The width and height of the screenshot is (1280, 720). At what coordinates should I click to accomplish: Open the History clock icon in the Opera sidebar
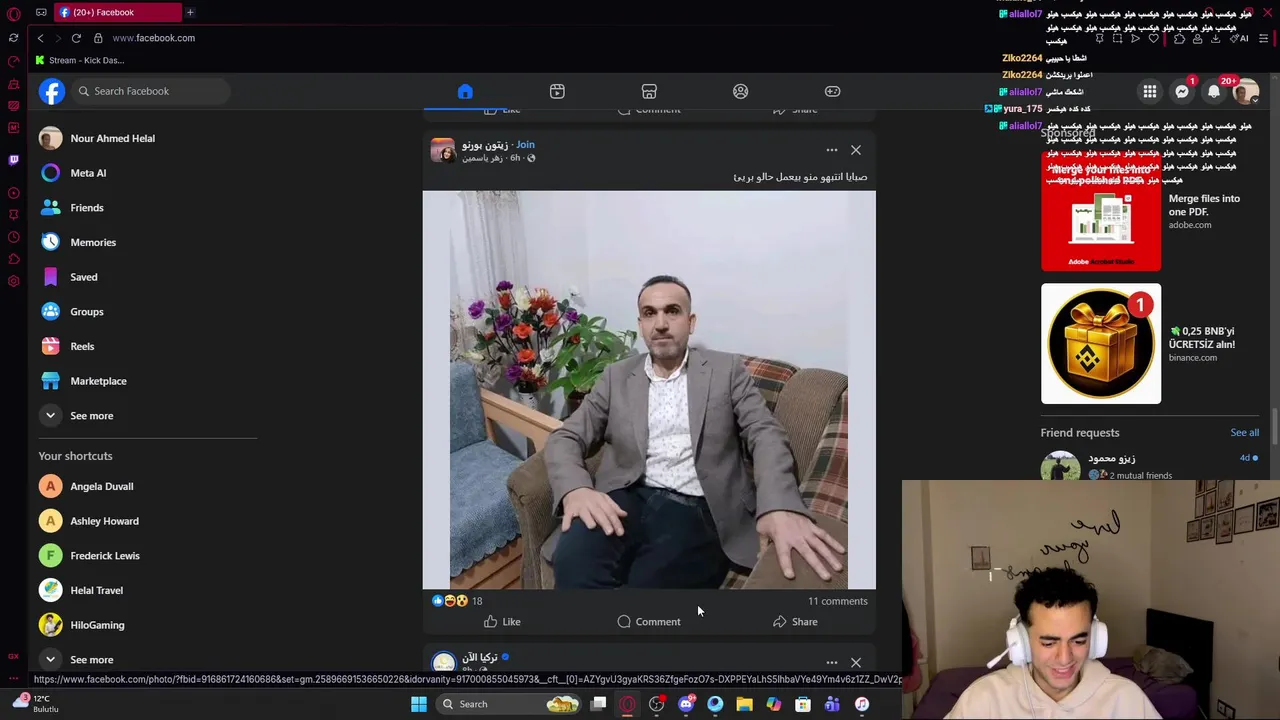13,237
